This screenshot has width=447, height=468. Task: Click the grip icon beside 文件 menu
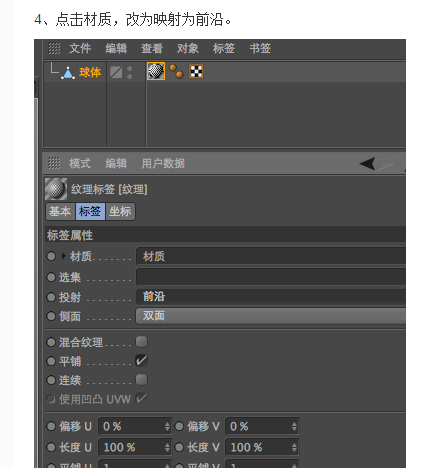click(x=54, y=48)
